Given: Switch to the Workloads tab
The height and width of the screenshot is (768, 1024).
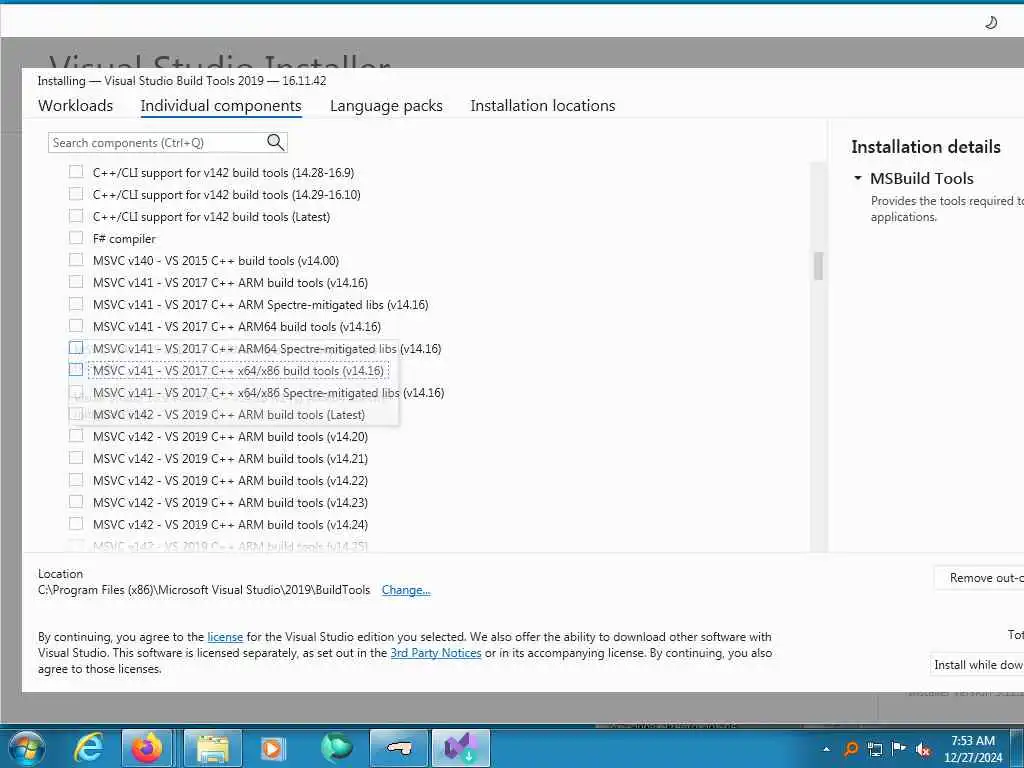Looking at the screenshot, I should tap(75, 105).
